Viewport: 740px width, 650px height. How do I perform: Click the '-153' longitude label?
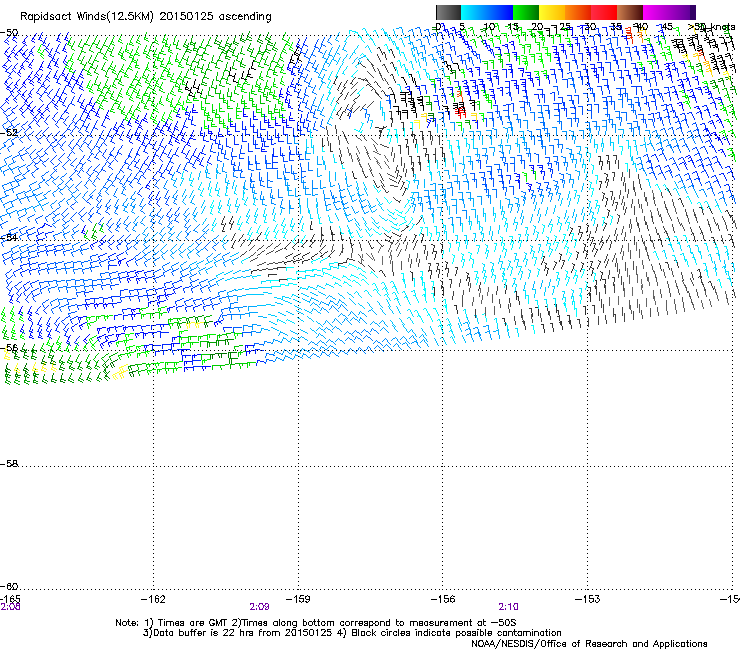(588, 599)
